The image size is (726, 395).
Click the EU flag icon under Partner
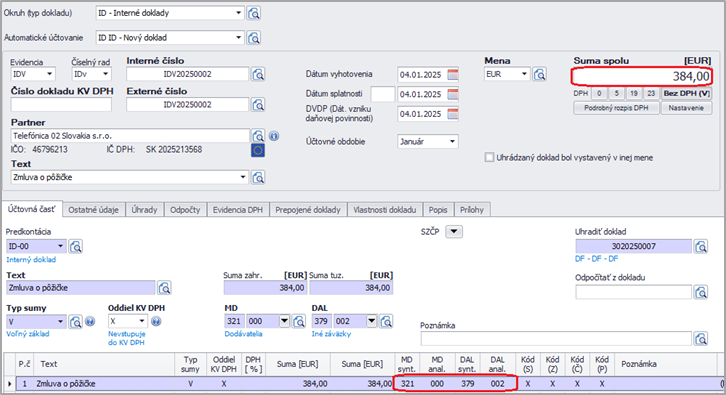pos(258,150)
